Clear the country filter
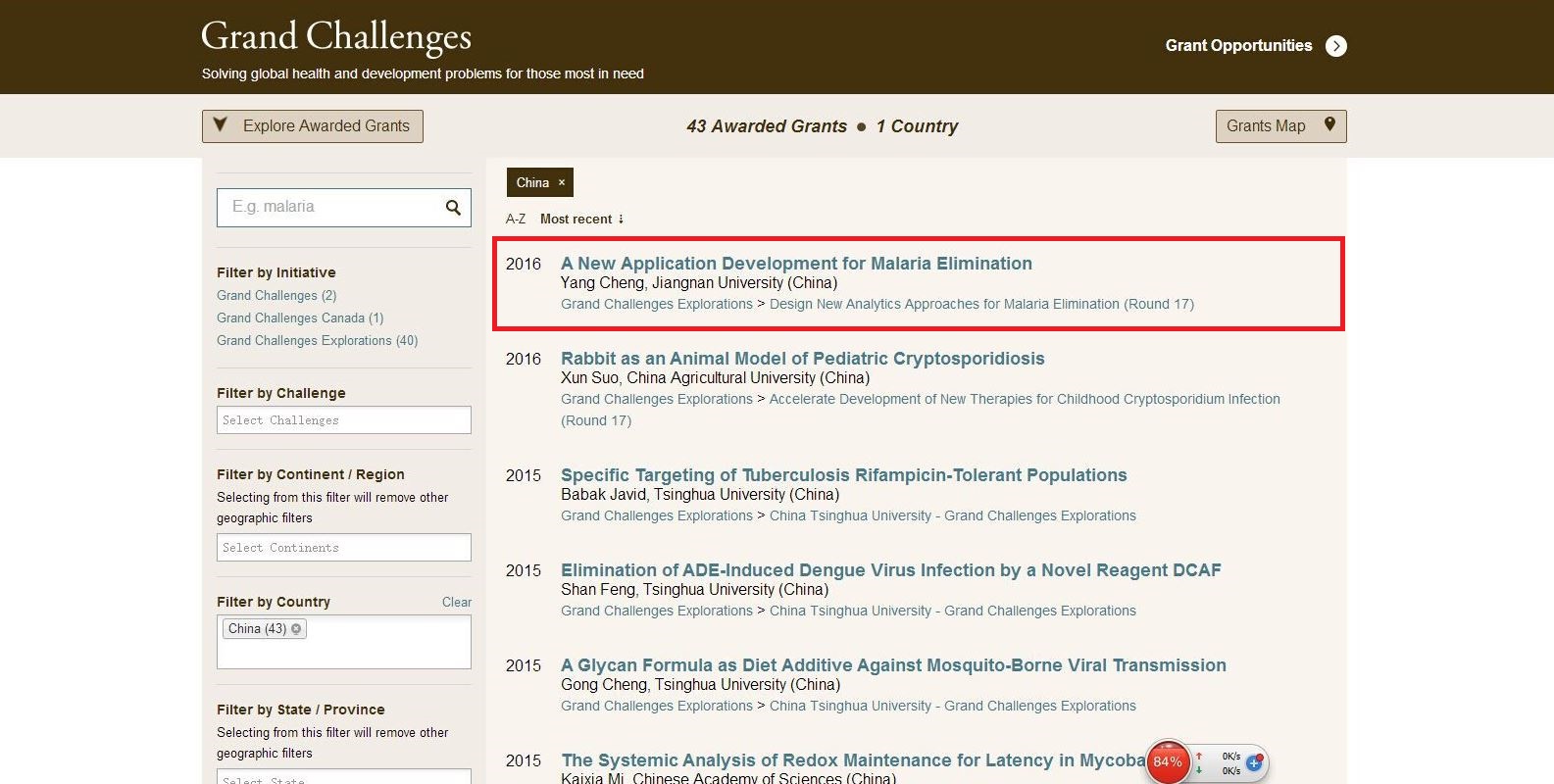Screen dimensions: 1554x784 tap(456, 603)
